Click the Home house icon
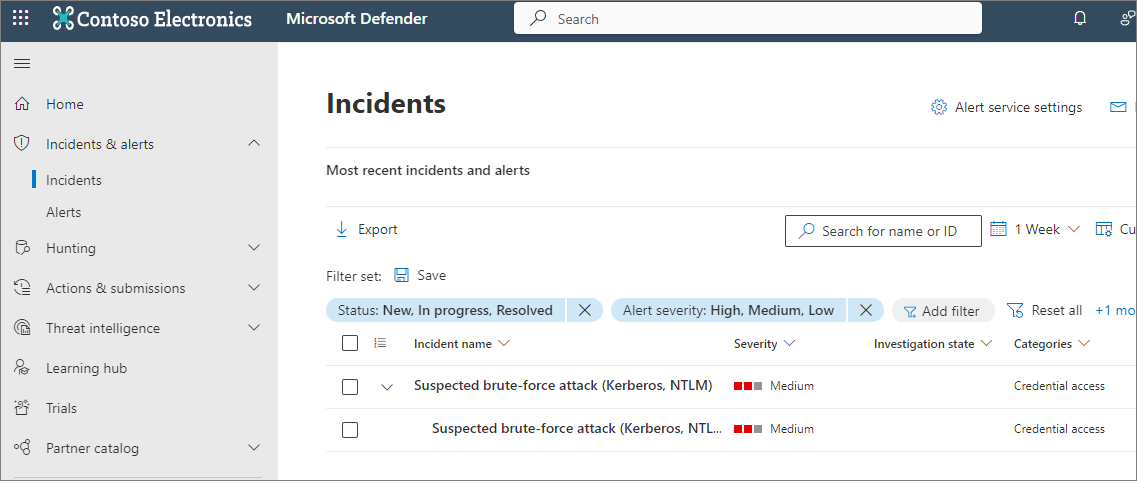Screen dimensions: 1137x481 22,104
